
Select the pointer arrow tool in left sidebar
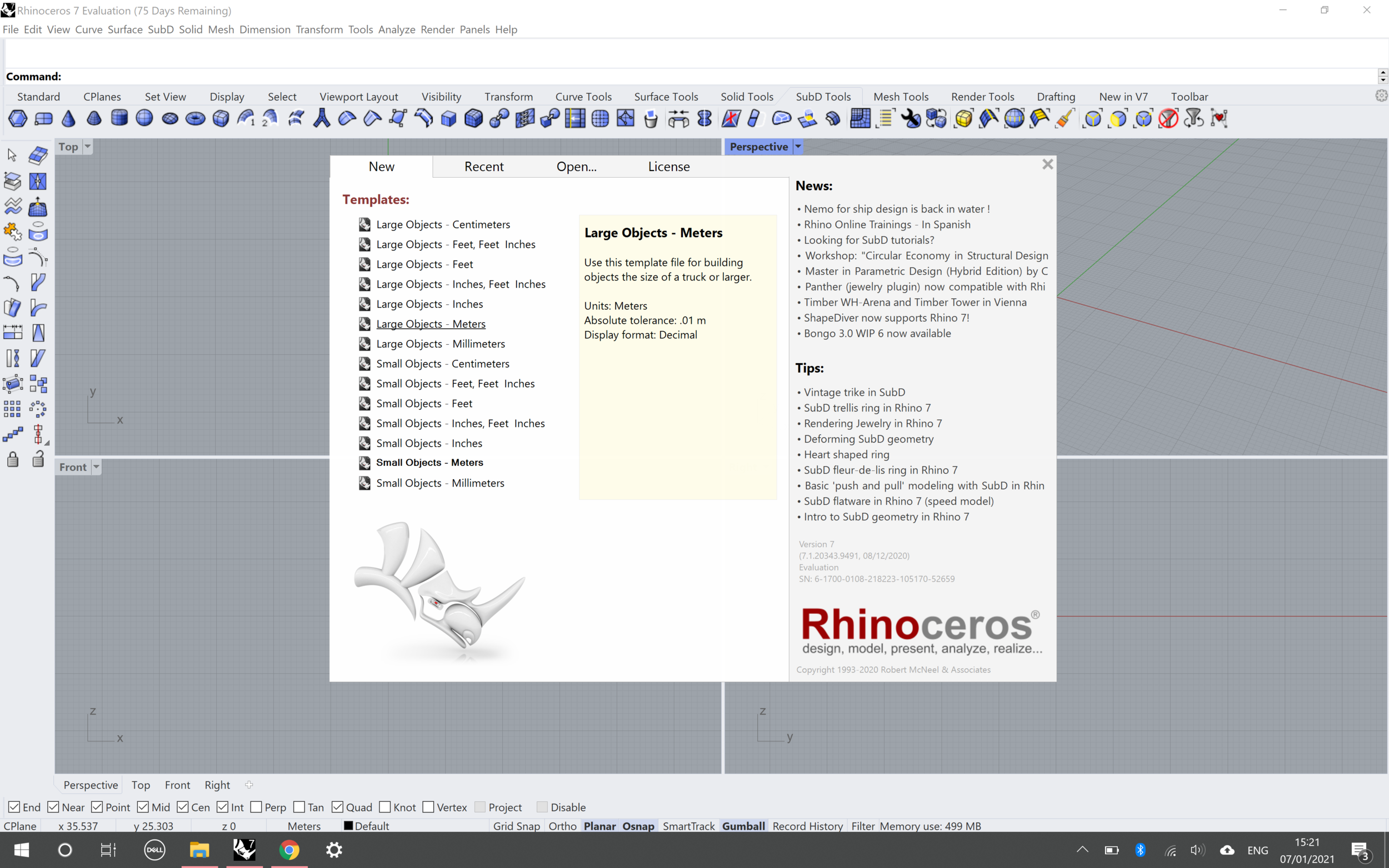12,155
